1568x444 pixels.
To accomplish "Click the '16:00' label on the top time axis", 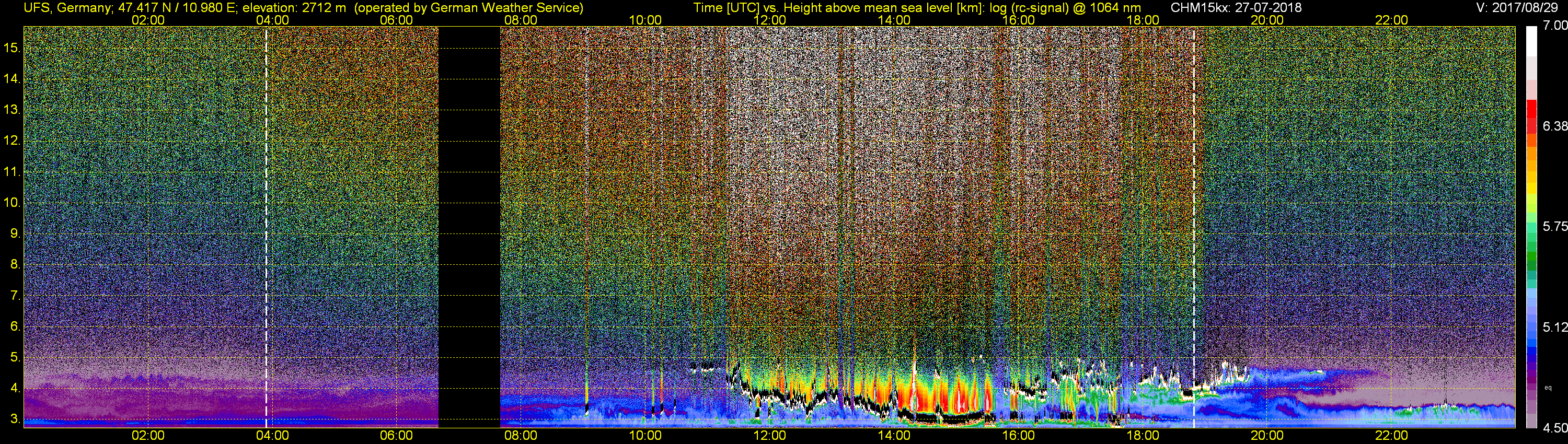I will [x=1018, y=20].
